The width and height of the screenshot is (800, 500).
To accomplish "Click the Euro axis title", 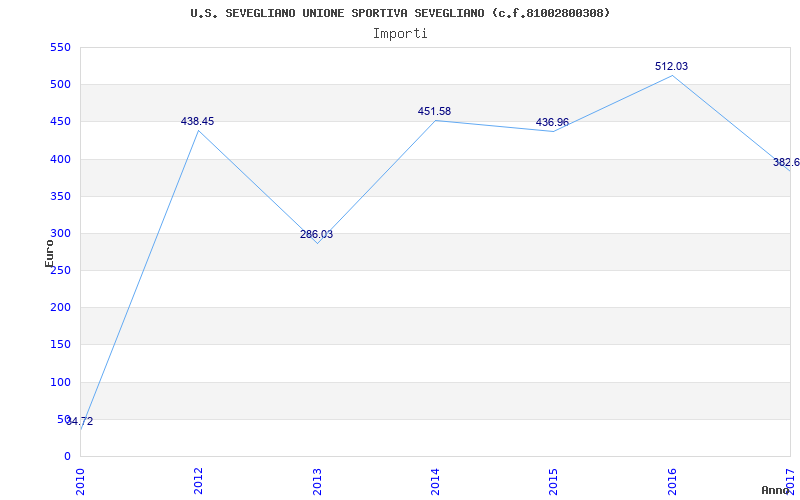I will tap(49, 254).
